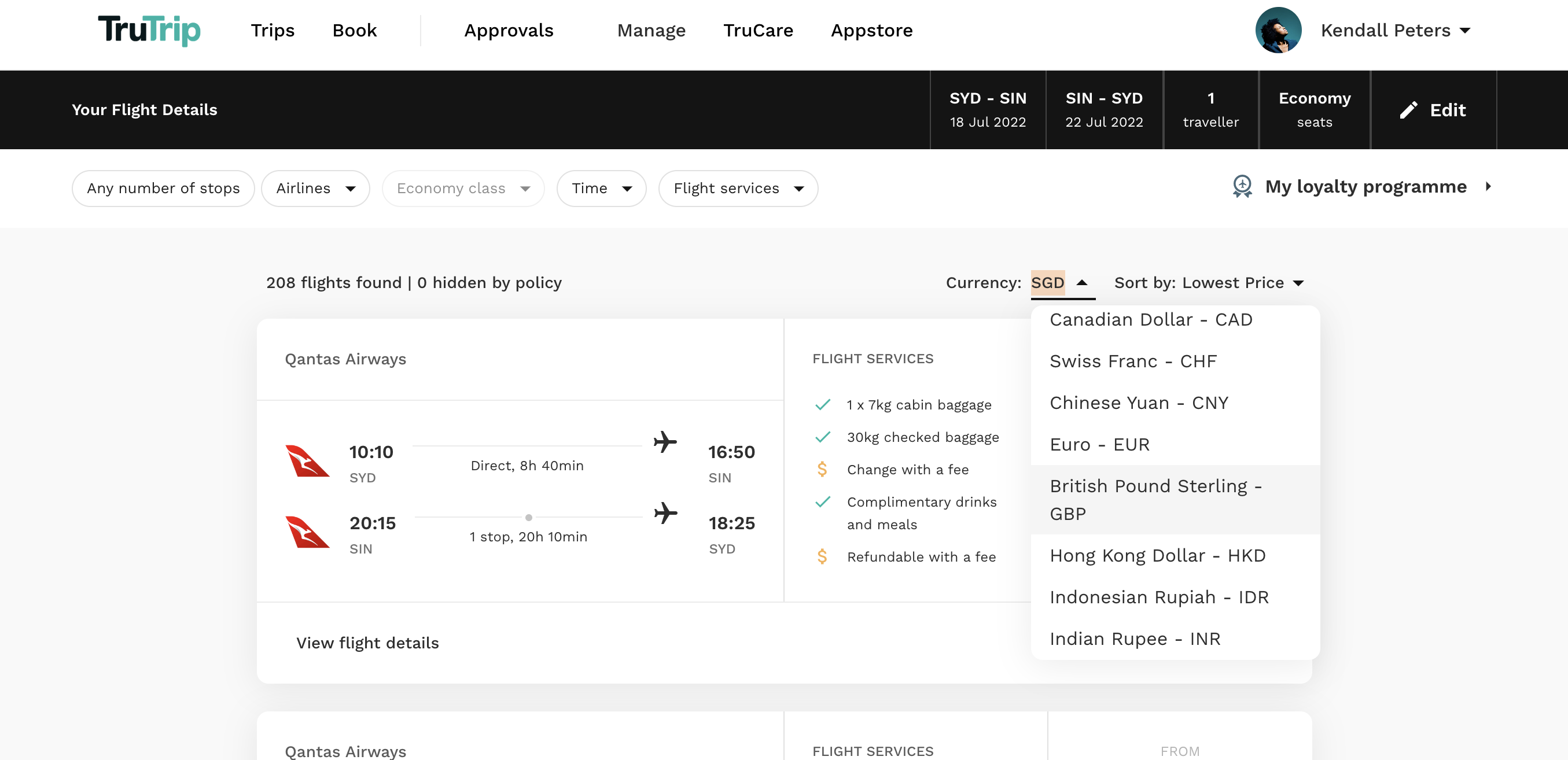Open the Flight services filter dropdown
Screen dimensions: 1568x760
[738, 189]
